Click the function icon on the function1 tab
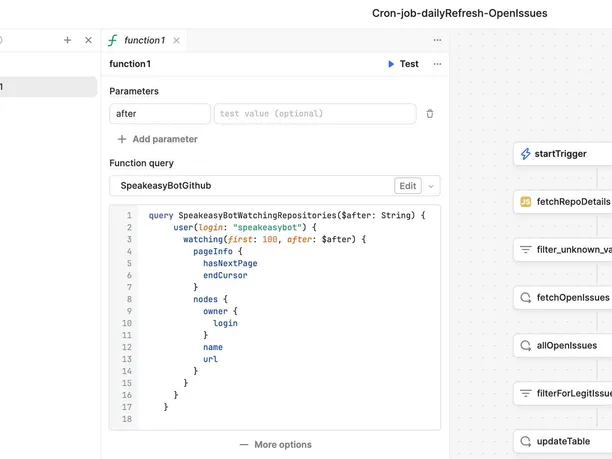 (113, 40)
